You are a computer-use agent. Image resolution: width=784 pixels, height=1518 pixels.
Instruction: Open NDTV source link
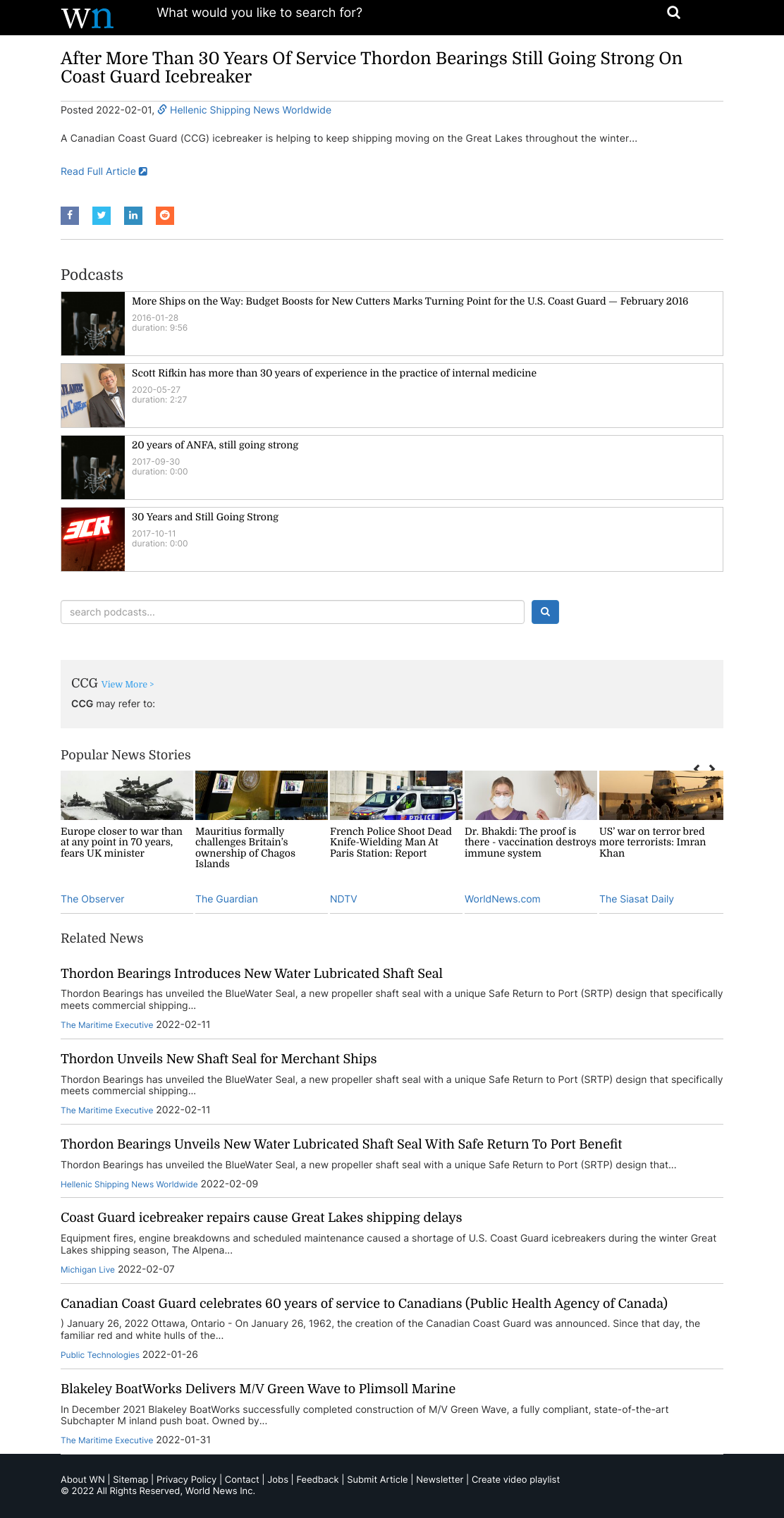pos(343,899)
